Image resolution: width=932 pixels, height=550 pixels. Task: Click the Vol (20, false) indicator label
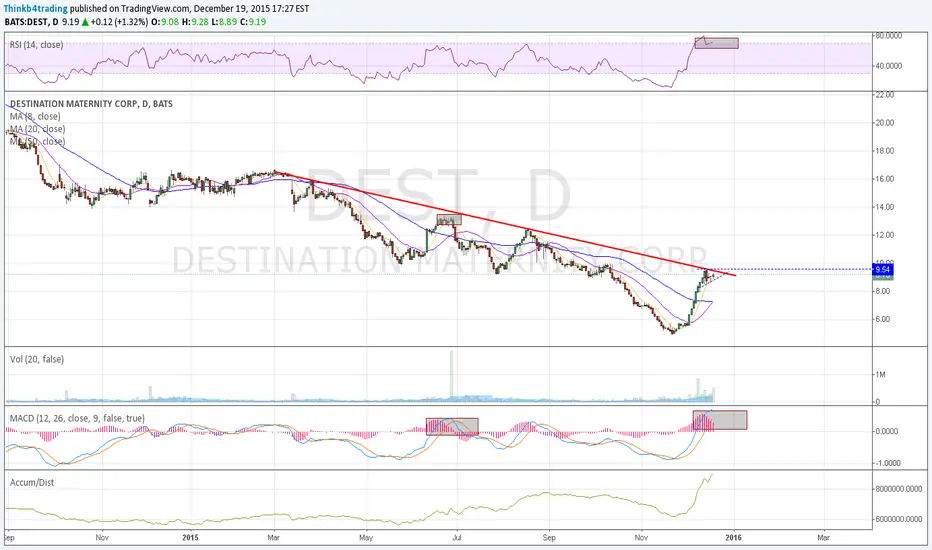pyautogui.click(x=37, y=359)
